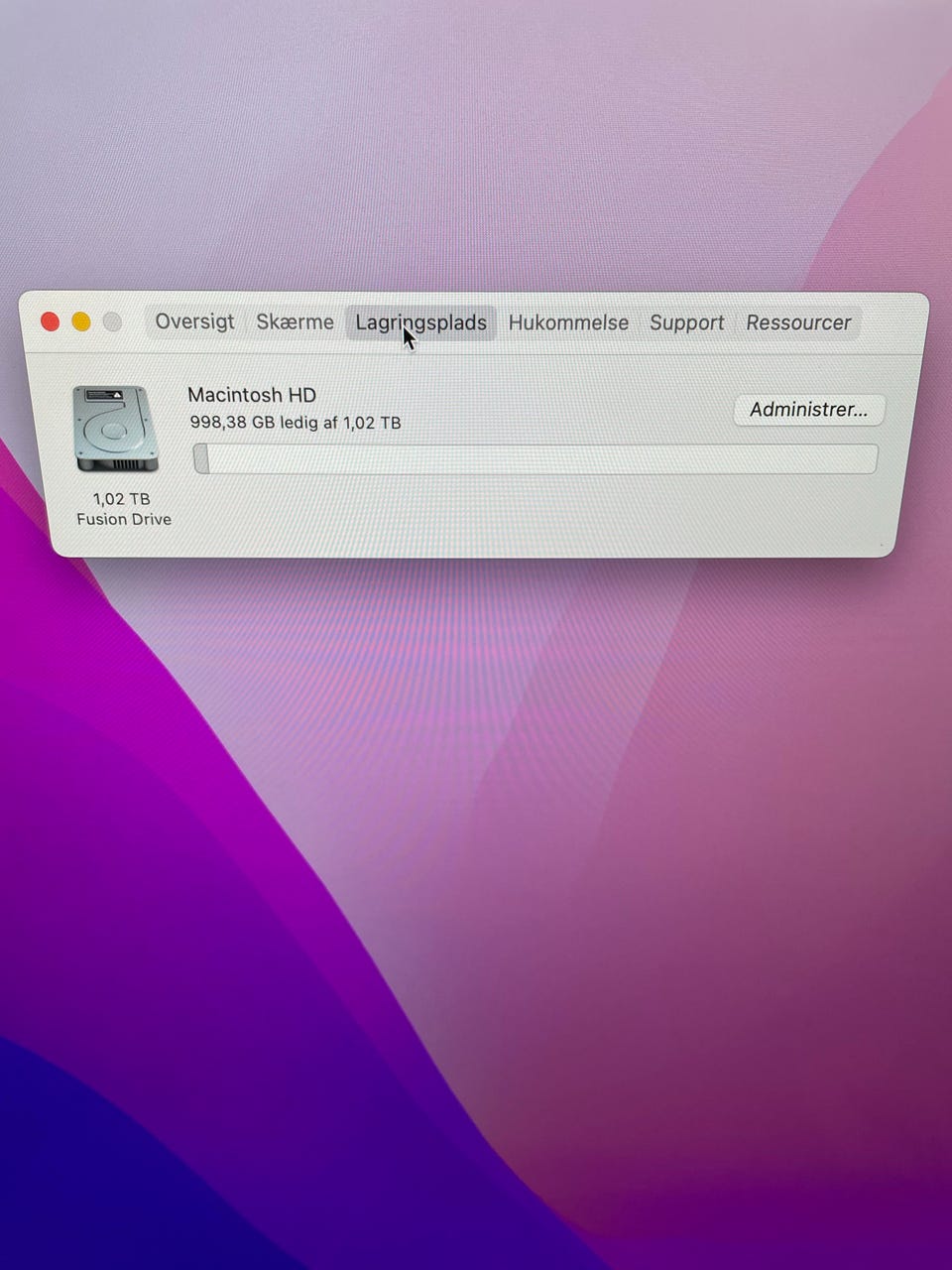Click the '998,38 GB ledig af 1,02 TB' text
This screenshot has width=952, height=1270.
coord(296,423)
